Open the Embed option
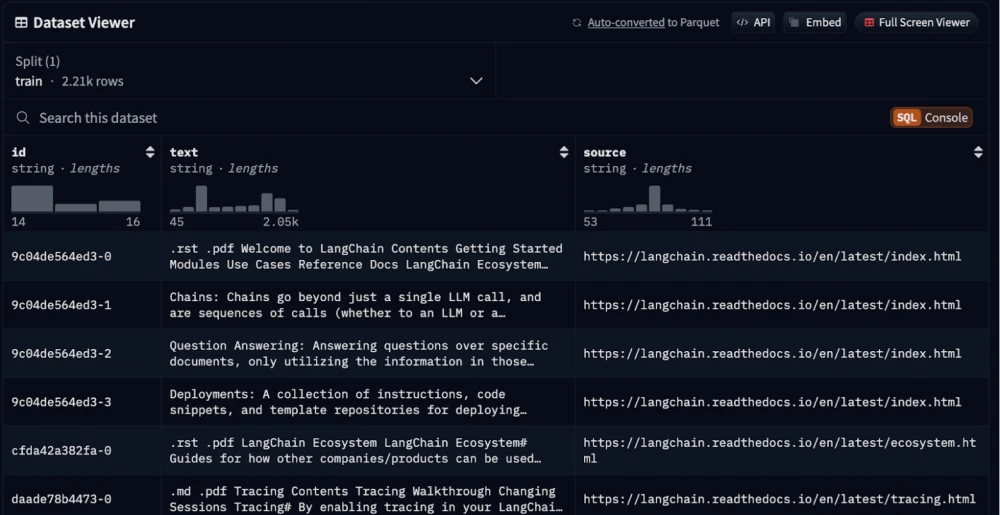1000x515 pixels. pyautogui.click(x=814, y=22)
